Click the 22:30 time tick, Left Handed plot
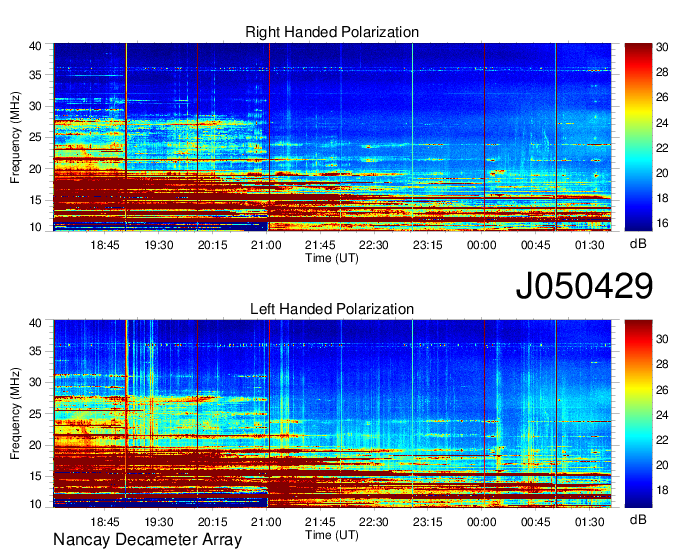The image size is (680, 552). coord(374,522)
